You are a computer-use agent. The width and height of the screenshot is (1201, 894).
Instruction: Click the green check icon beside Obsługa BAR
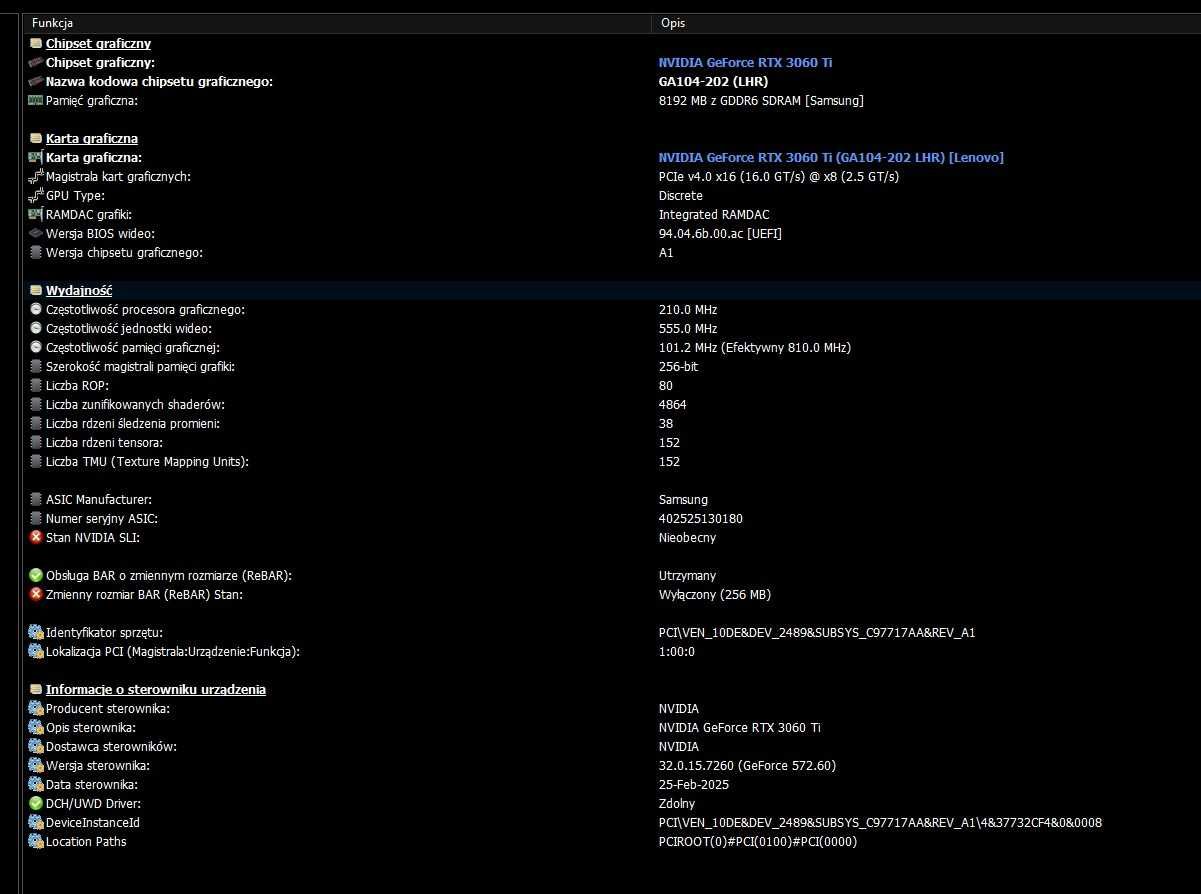tap(36, 575)
